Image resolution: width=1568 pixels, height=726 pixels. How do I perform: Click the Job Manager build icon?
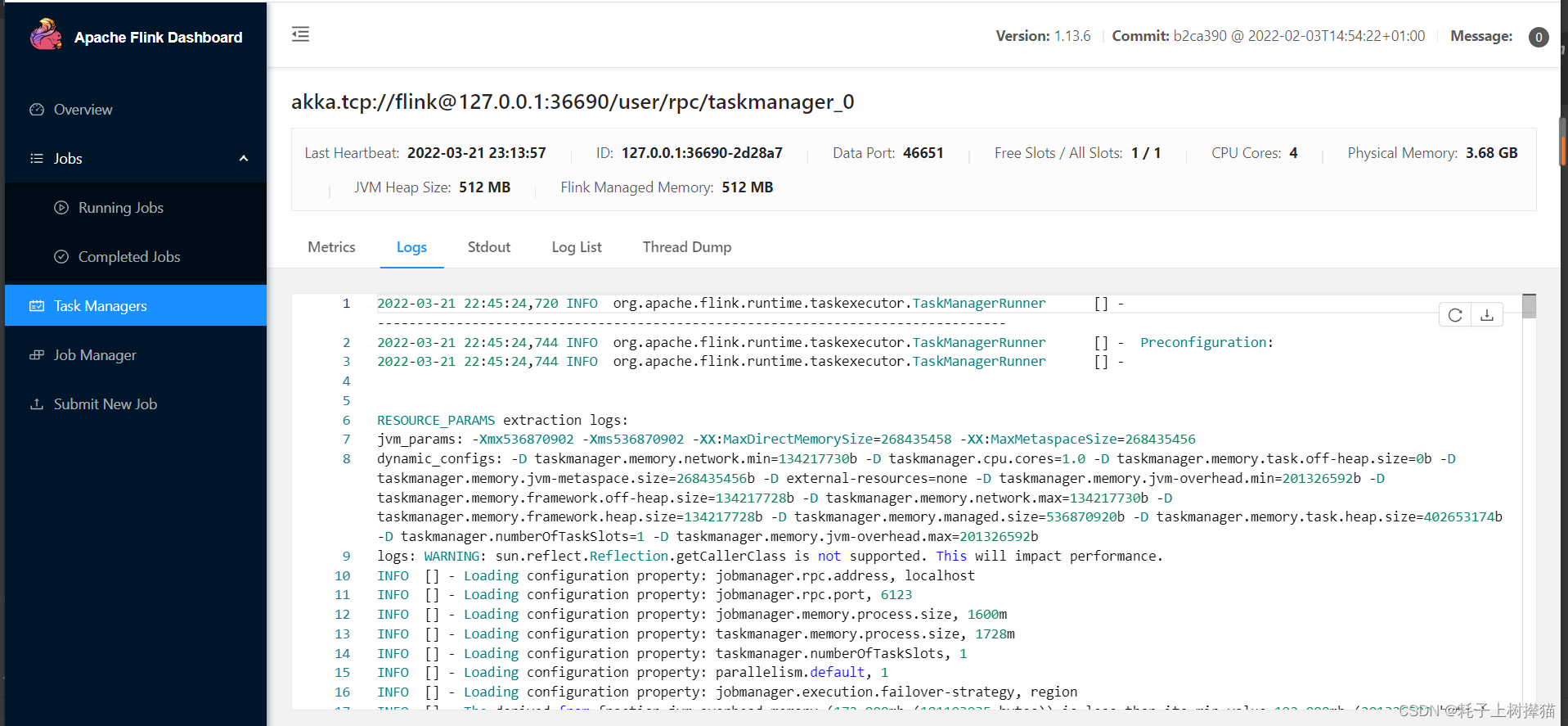pos(37,355)
